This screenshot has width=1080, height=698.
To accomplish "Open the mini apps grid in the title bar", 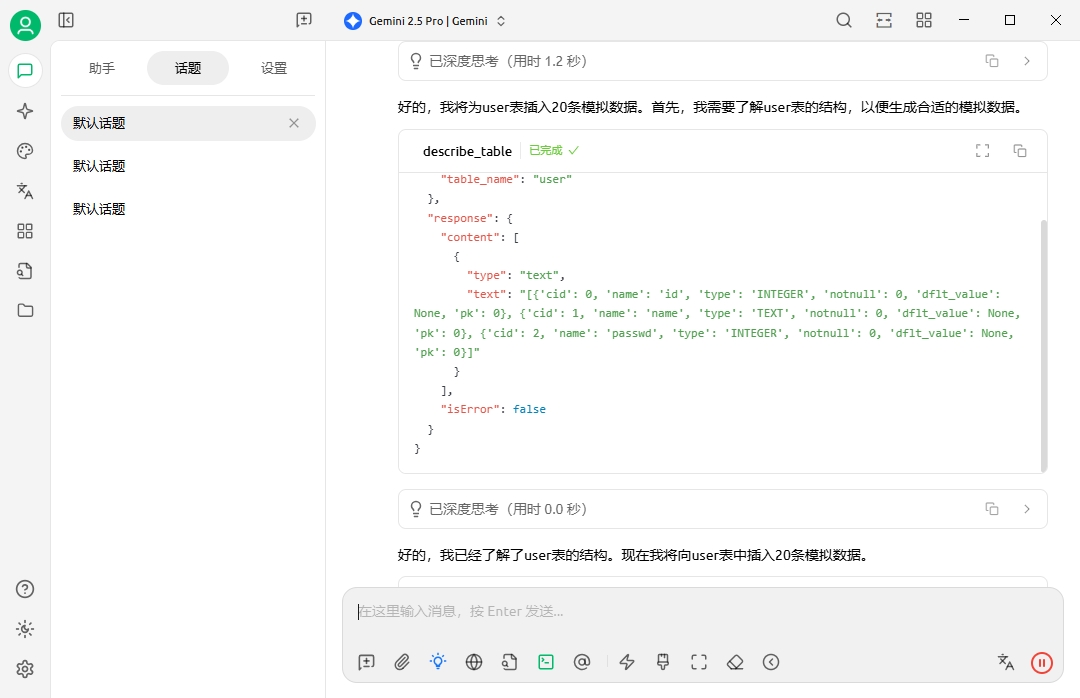I will click(x=924, y=21).
